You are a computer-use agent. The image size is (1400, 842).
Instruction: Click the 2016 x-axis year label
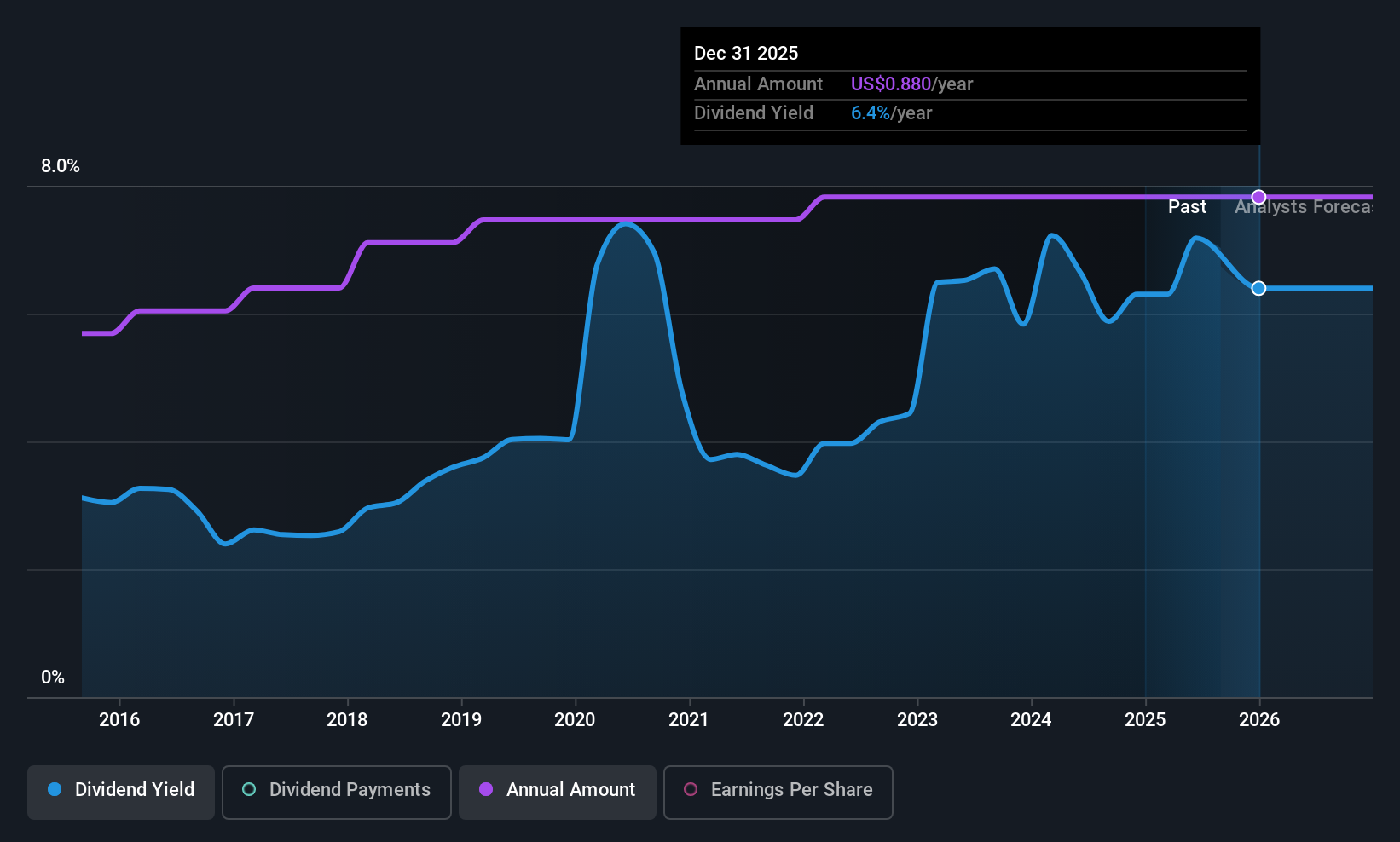[x=119, y=719]
